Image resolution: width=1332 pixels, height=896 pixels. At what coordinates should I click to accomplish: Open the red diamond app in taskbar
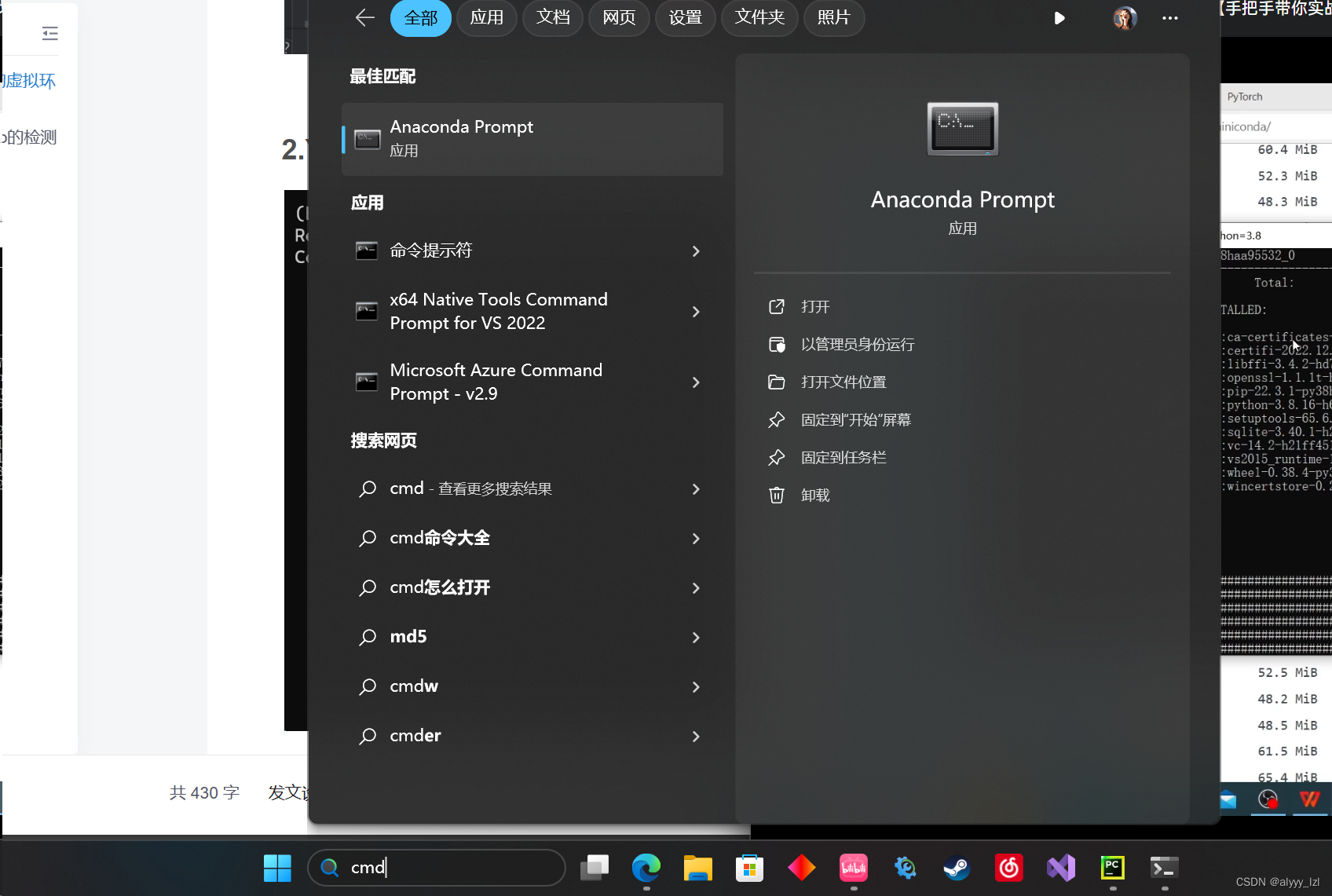point(801,868)
